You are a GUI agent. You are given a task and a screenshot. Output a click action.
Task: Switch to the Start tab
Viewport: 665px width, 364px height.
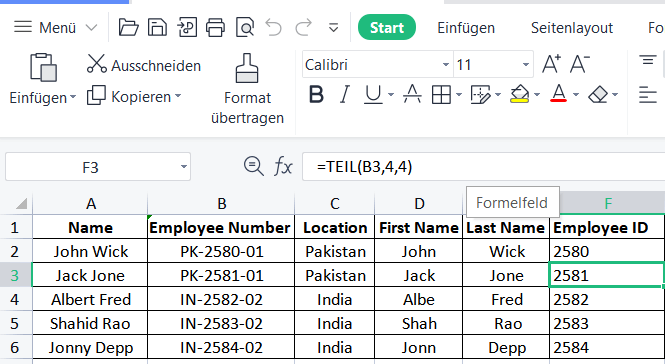pyautogui.click(x=387, y=27)
